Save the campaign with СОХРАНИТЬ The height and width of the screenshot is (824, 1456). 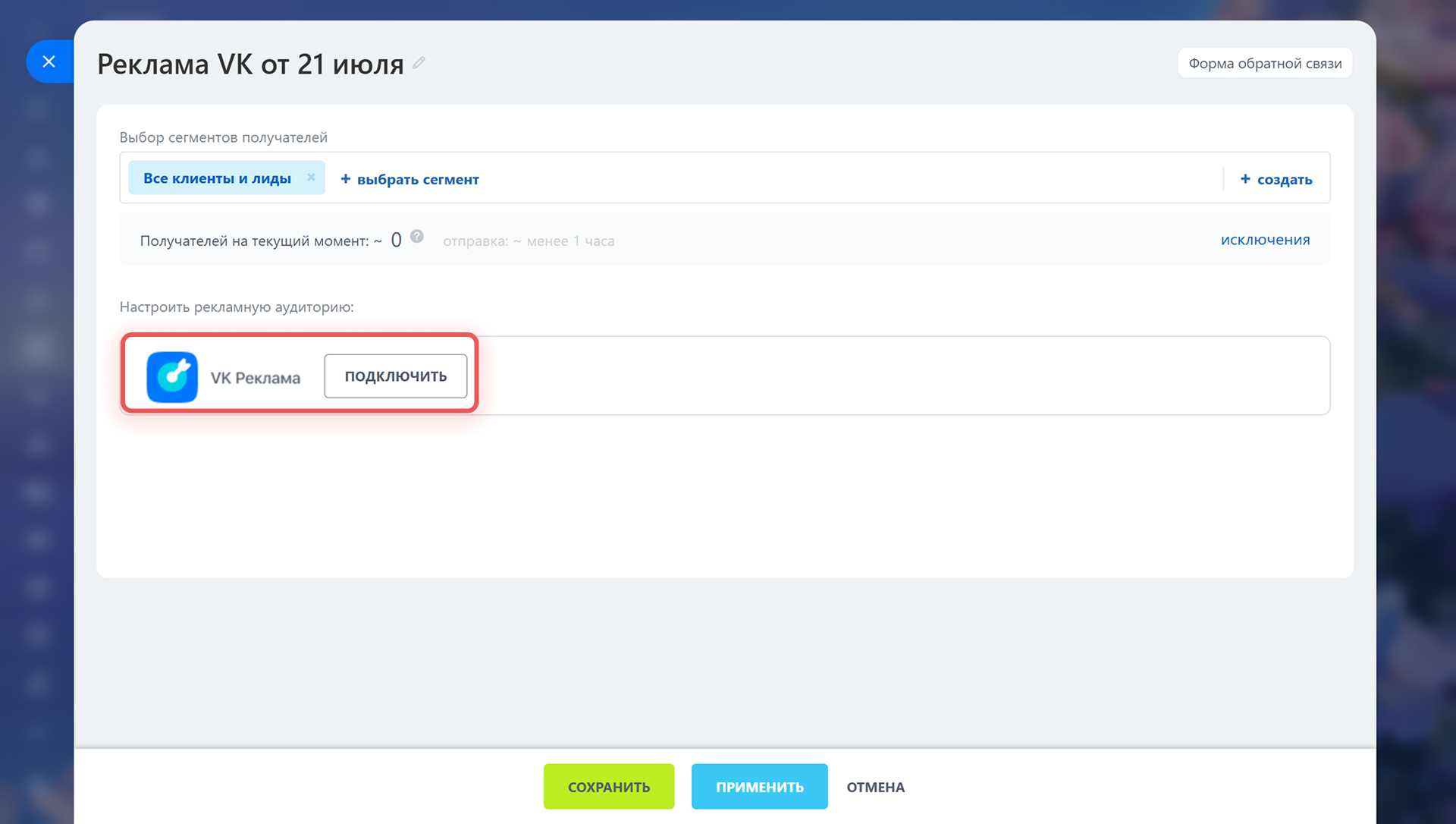click(x=609, y=787)
